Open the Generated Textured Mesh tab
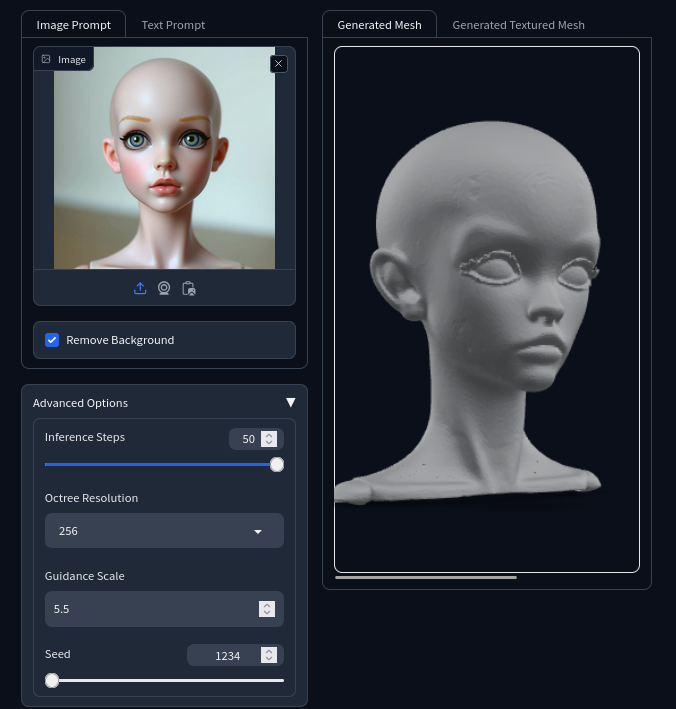Image resolution: width=676 pixels, height=709 pixels. click(519, 25)
